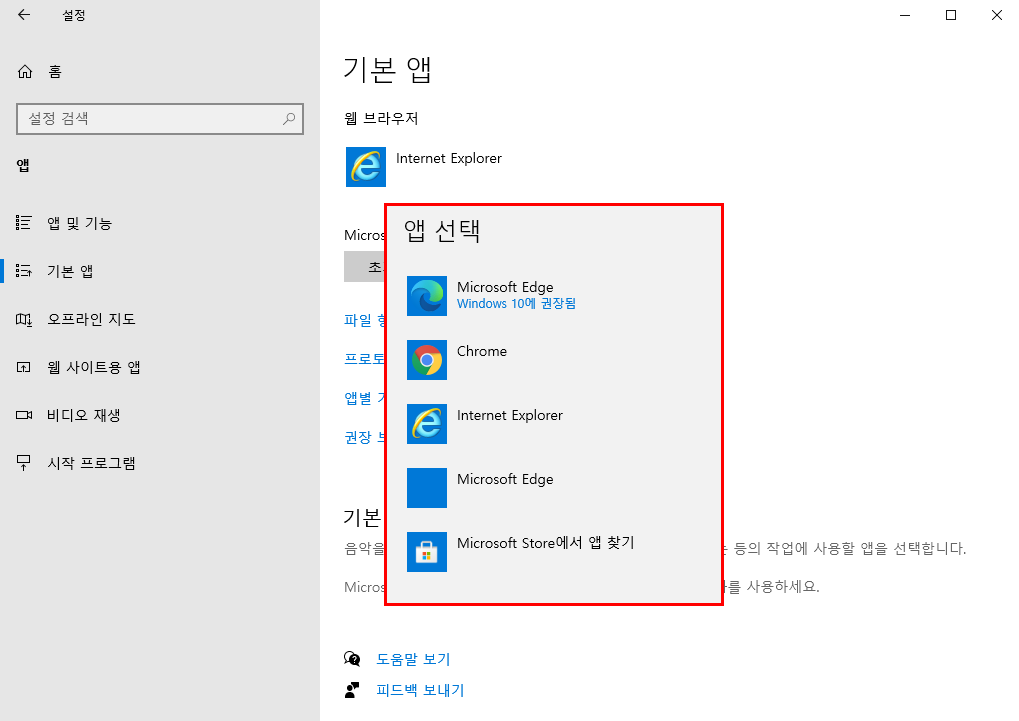1019x721 pixels.
Task: Click Microsoft Store에서 앱 찾기 text
Action: point(545,543)
